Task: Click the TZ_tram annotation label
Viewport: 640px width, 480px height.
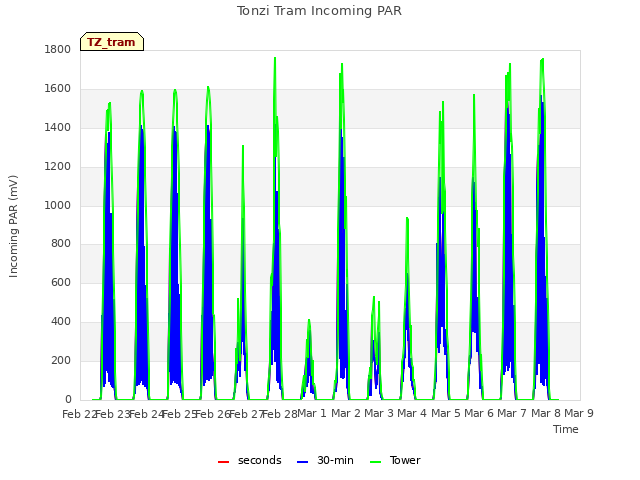Action: coord(111,42)
